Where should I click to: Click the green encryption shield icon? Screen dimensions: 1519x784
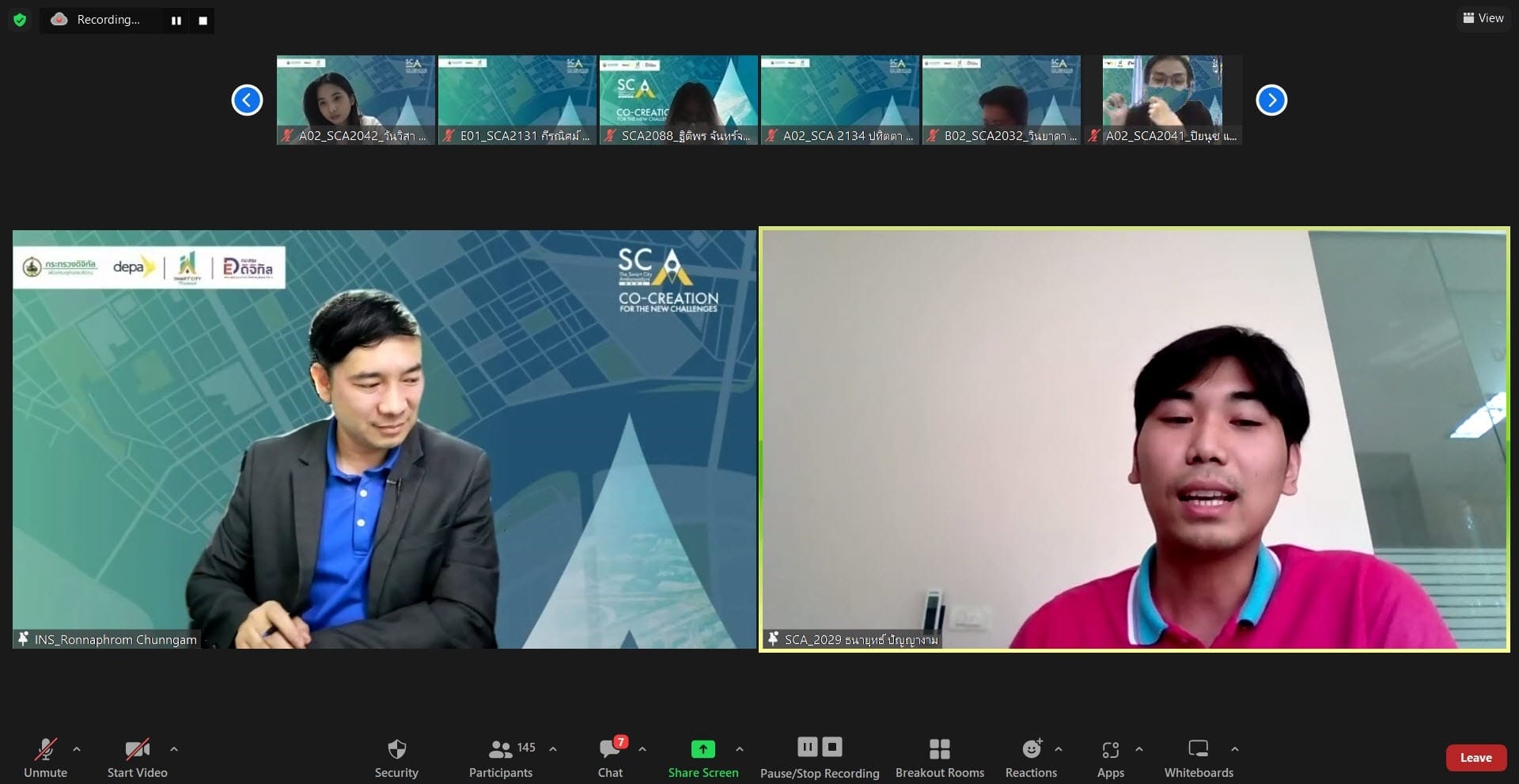point(20,20)
